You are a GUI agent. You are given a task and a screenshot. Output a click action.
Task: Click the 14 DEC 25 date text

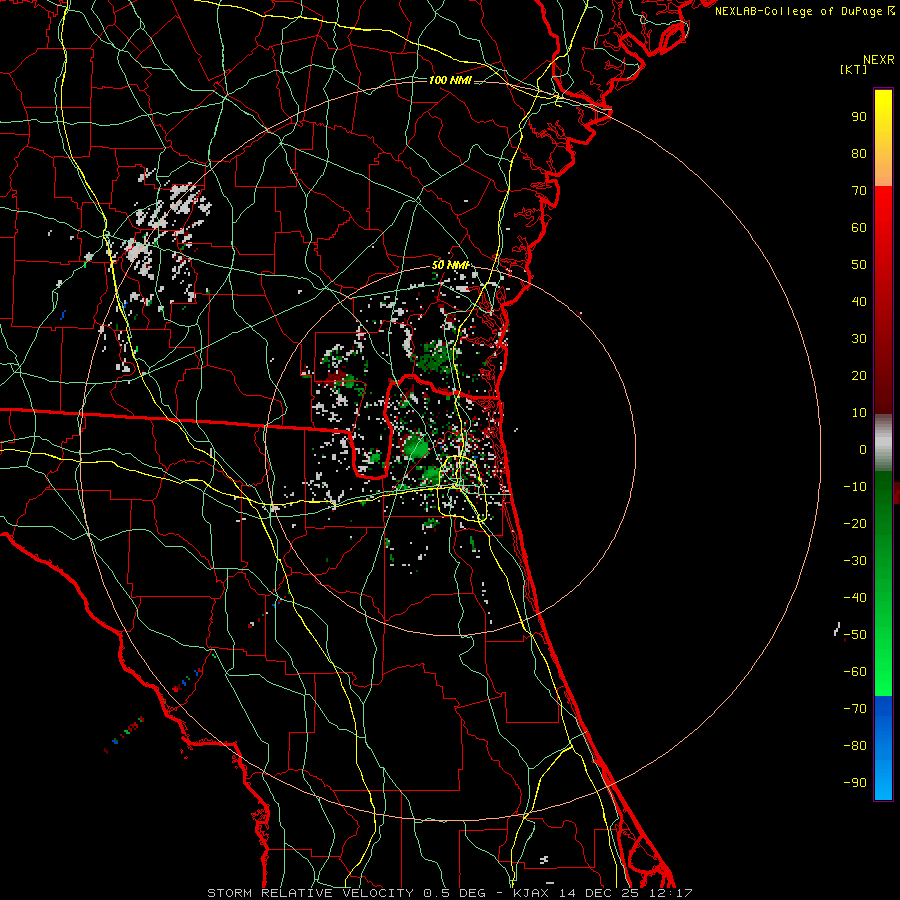coord(599,893)
